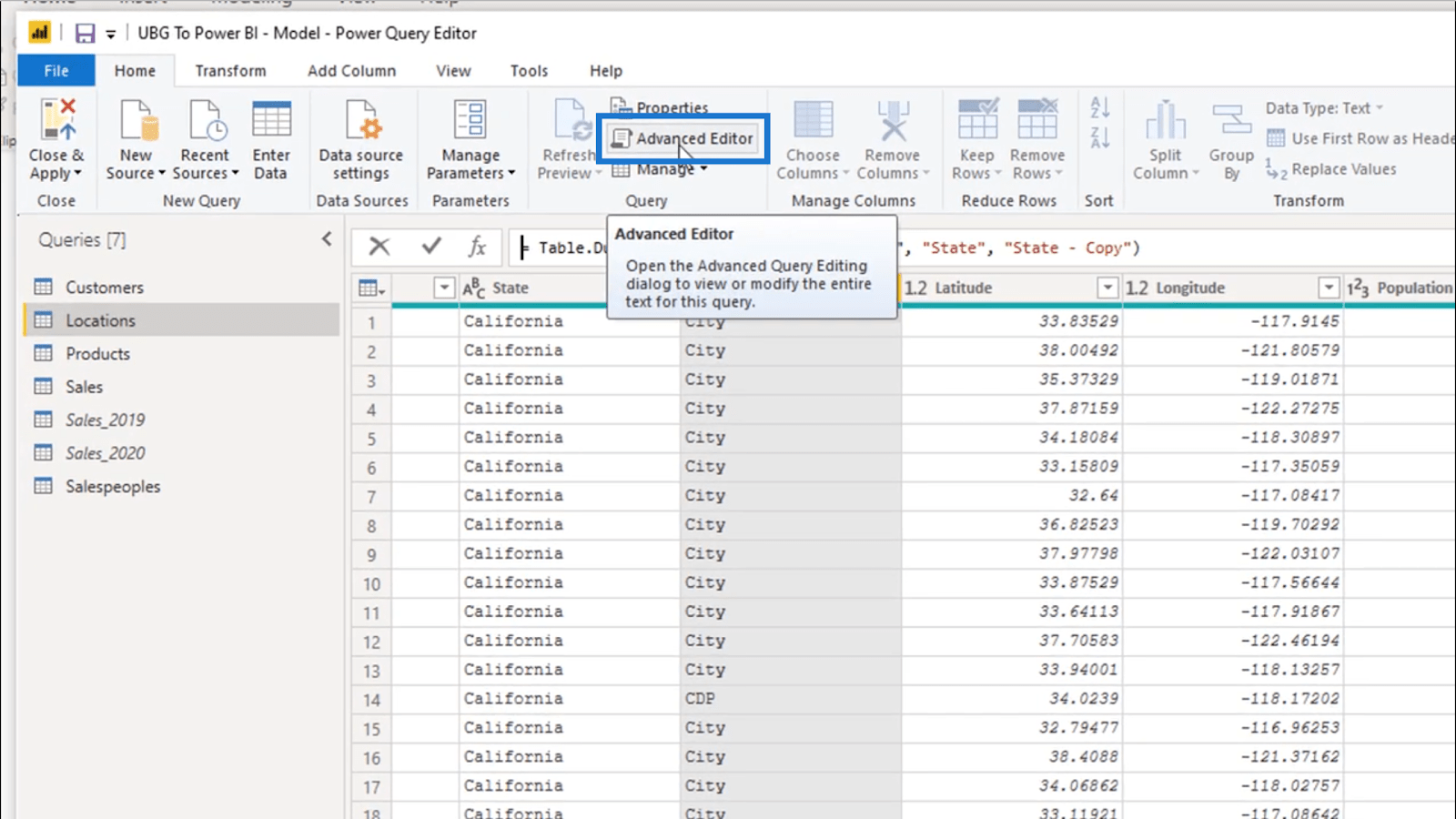The height and width of the screenshot is (819, 1456).
Task: Click the Remove Columns icon
Action: (893, 120)
